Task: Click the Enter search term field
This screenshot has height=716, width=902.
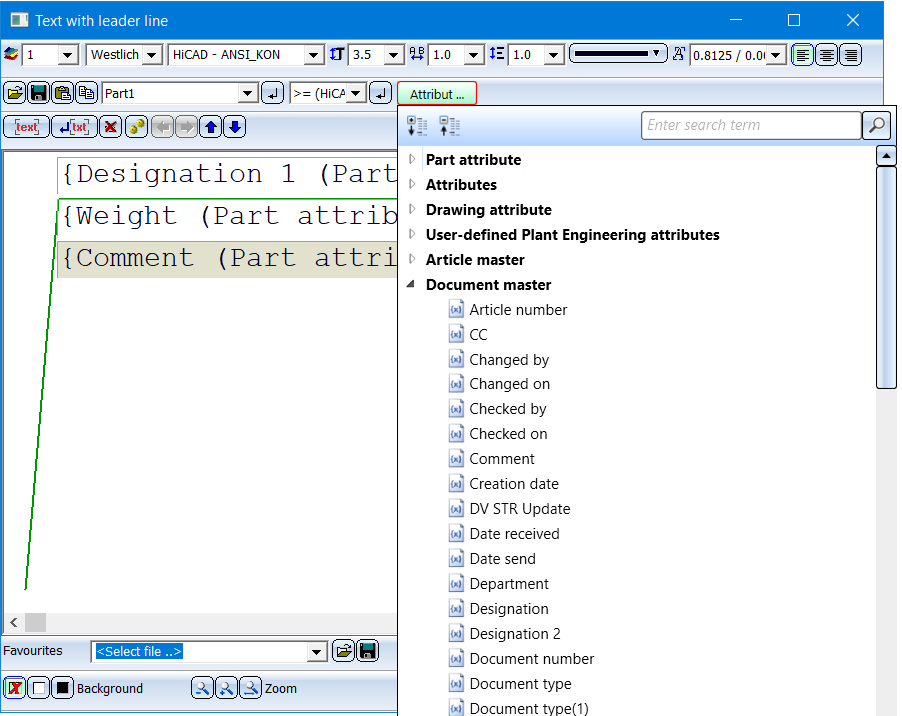Action: pos(750,125)
